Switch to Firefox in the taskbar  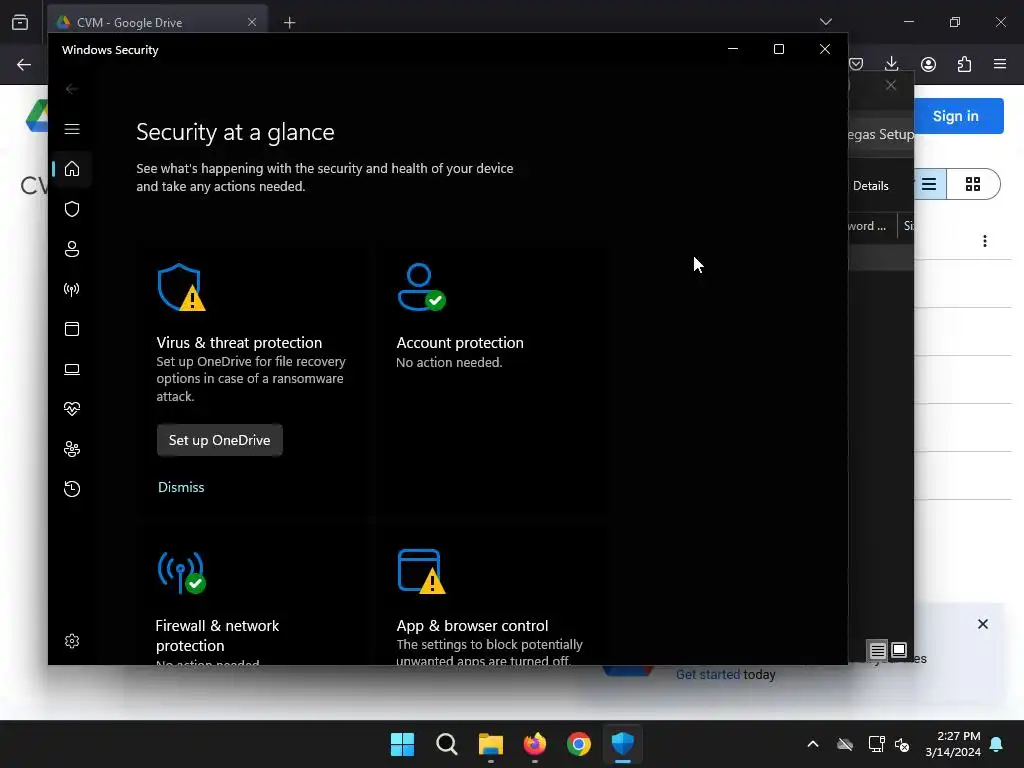pos(535,744)
